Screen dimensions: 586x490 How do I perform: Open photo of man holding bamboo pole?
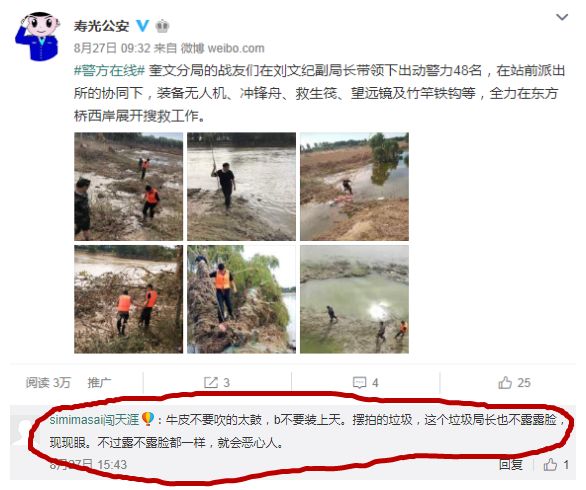tap(241, 187)
